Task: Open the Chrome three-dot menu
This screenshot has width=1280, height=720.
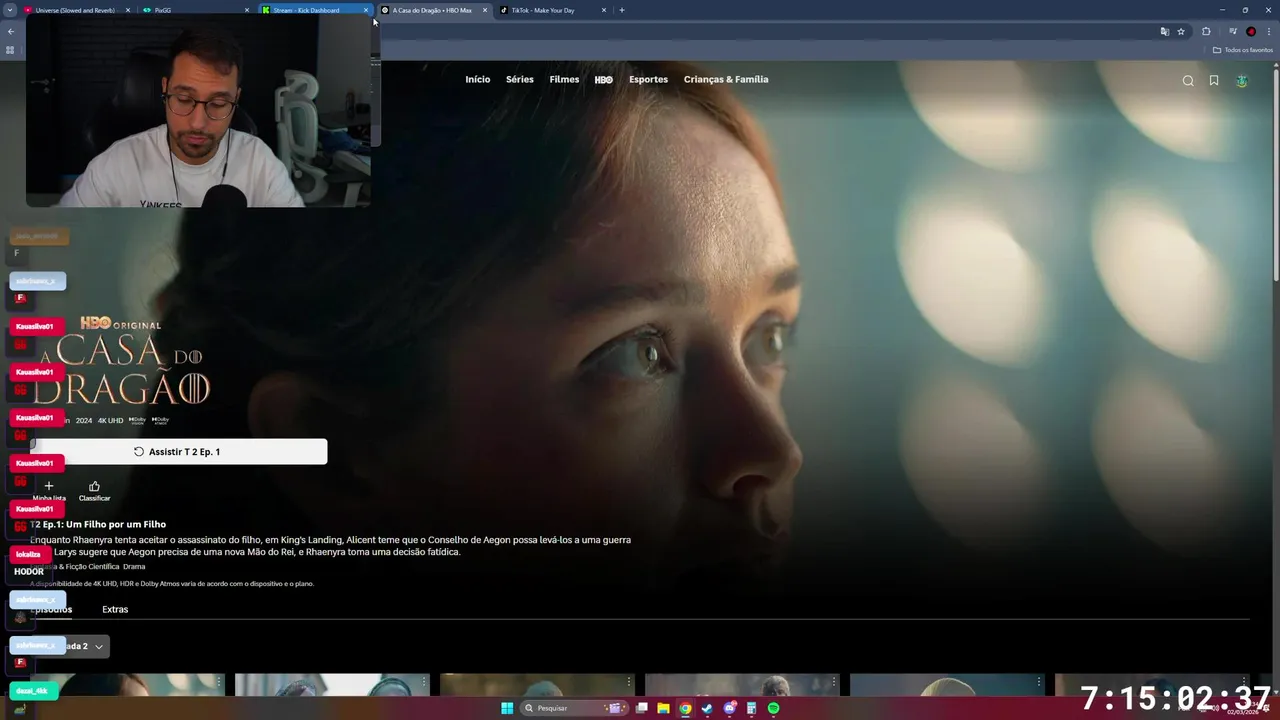Action: point(1268,32)
